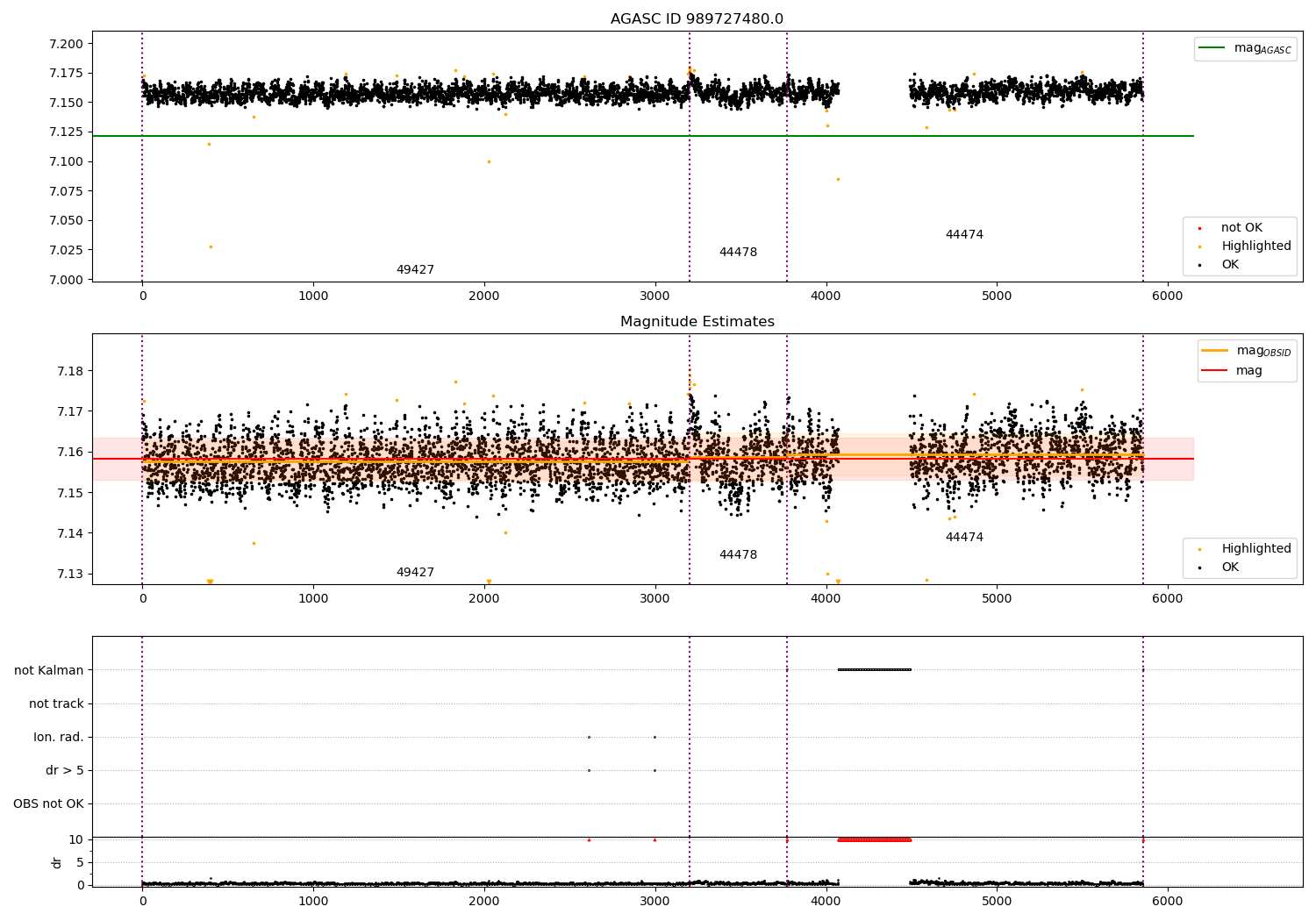The height and width of the screenshot is (921, 1316).
Task: Click the orange 'Highlighted' legend marker in top plot
Action: coord(1199,246)
